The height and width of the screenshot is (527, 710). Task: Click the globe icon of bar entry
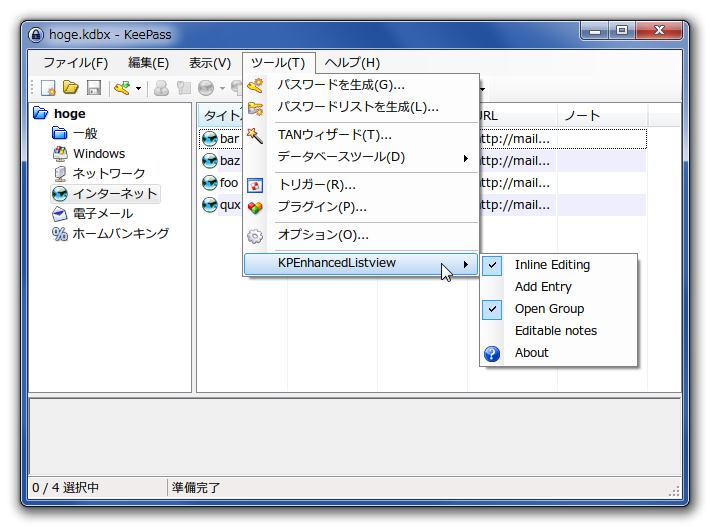coord(210,139)
